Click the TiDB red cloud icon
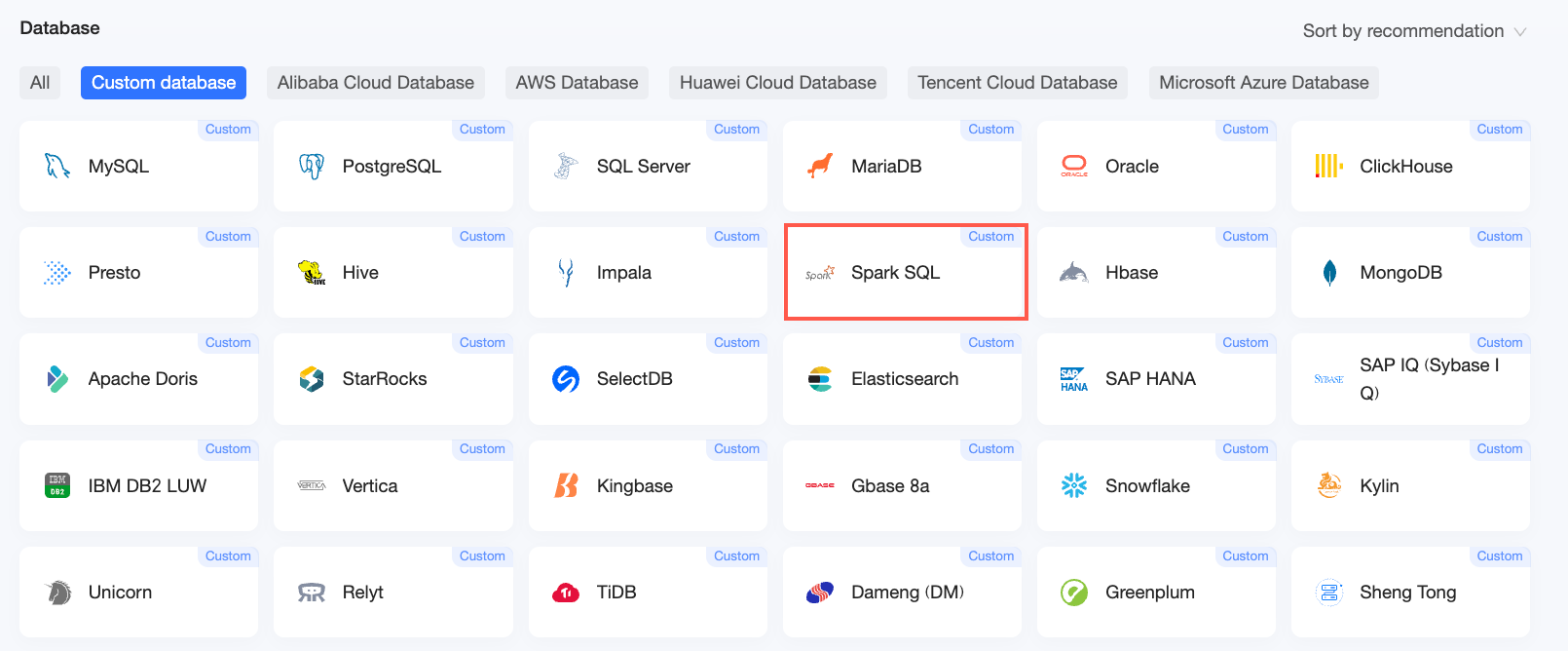1568x651 pixels. click(566, 593)
